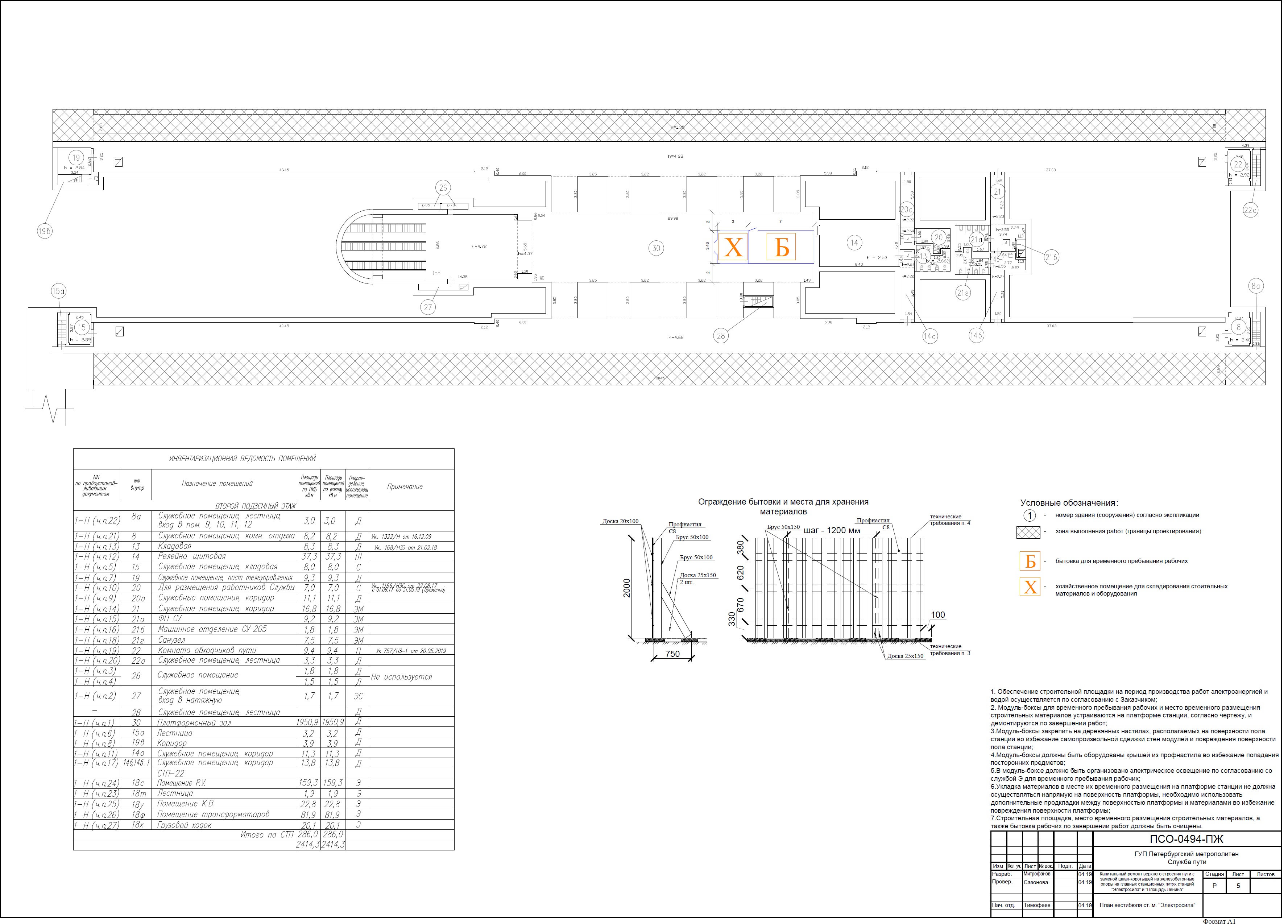Click the 'Платформенный зал' table row
The width and height of the screenshot is (1288, 924).
(194, 722)
